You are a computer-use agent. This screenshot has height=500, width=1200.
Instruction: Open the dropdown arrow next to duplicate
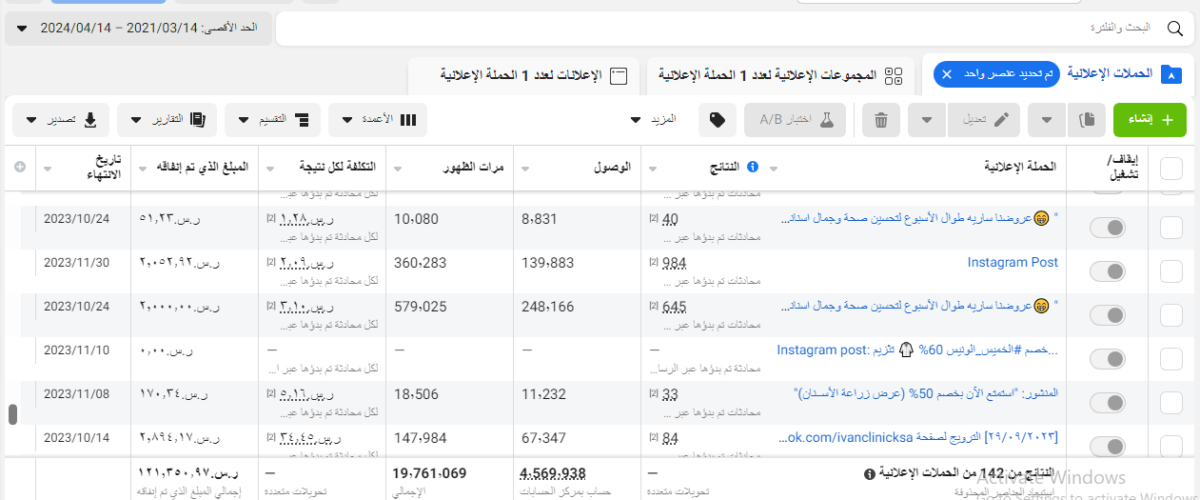[x=1046, y=120]
